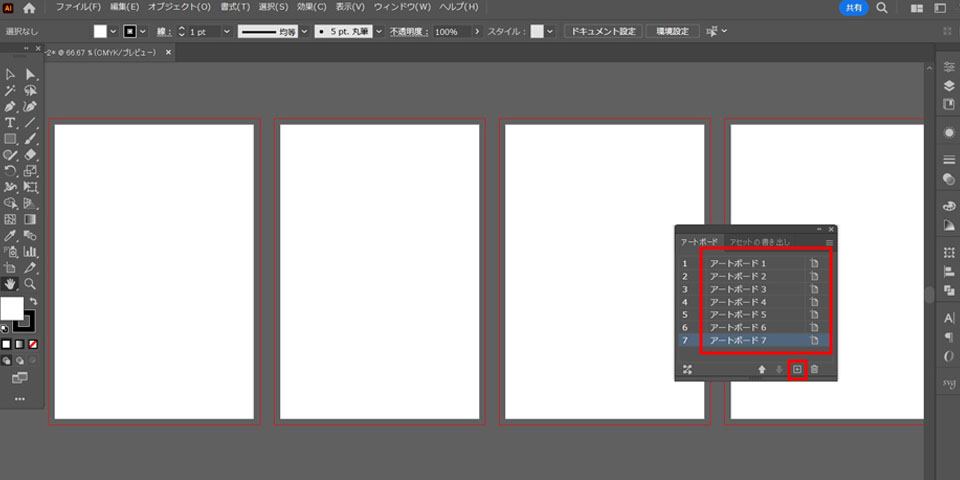
Task: Delete artboard using the trash icon
Action: pyautogui.click(x=814, y=370)
